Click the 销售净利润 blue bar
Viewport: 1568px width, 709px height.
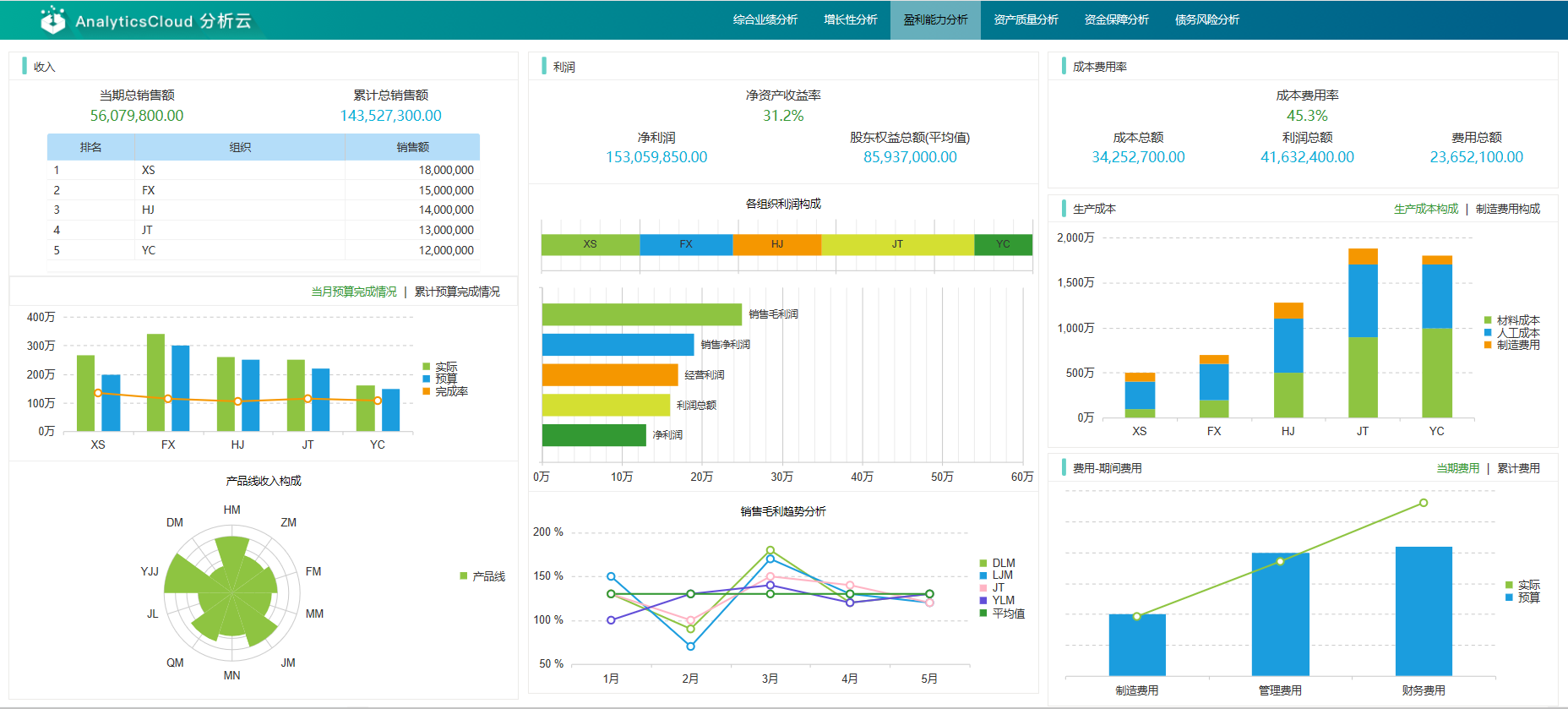coord(618,345)
